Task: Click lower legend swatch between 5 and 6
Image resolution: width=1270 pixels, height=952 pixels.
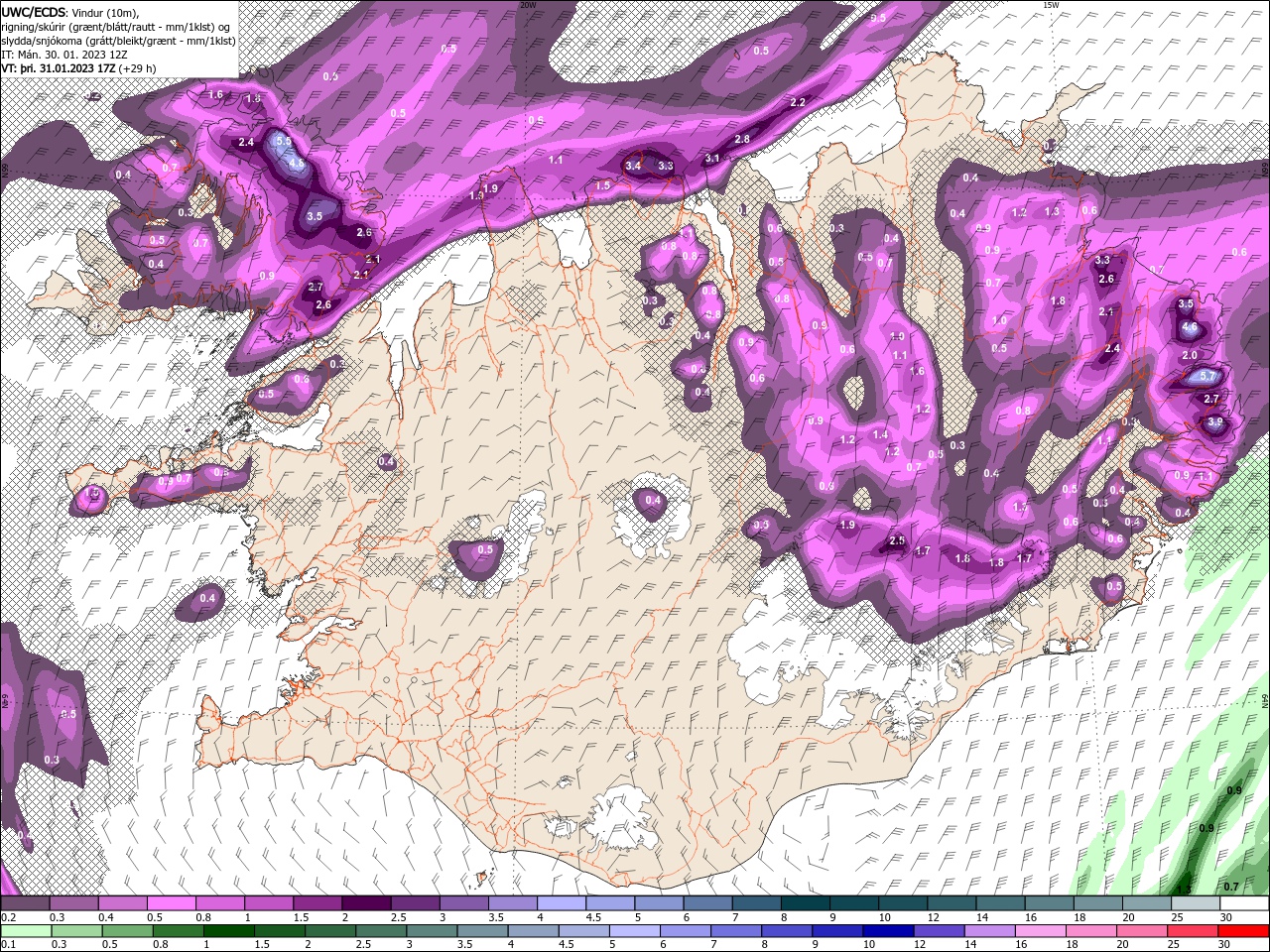Action: 635,931
